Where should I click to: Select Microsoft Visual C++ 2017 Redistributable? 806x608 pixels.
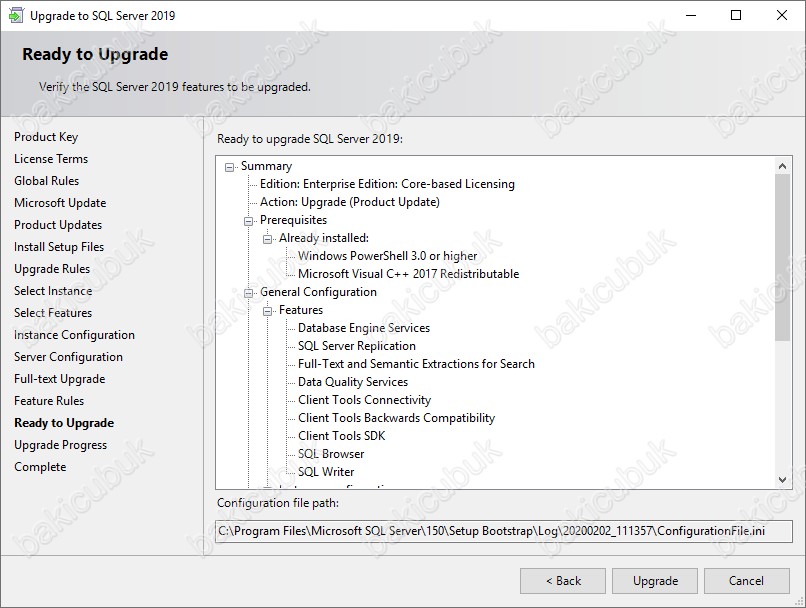coord(409,274)
